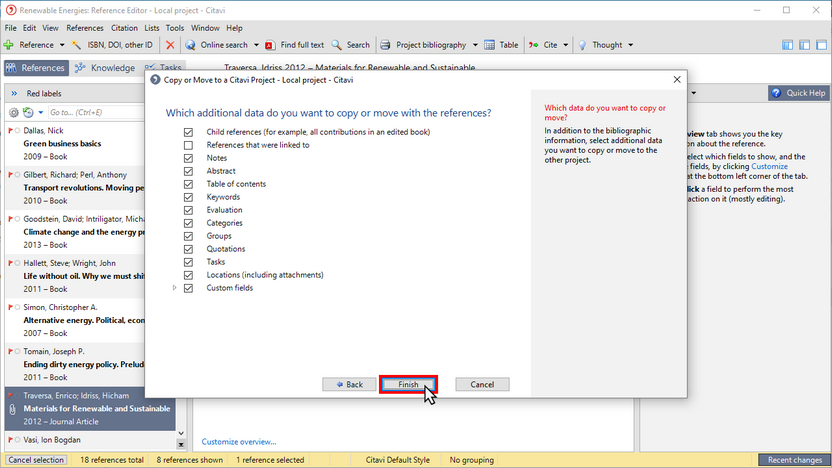Click the Cite icon
The width and height of the screenshot is (832, 468).
(x=533, y=45)
